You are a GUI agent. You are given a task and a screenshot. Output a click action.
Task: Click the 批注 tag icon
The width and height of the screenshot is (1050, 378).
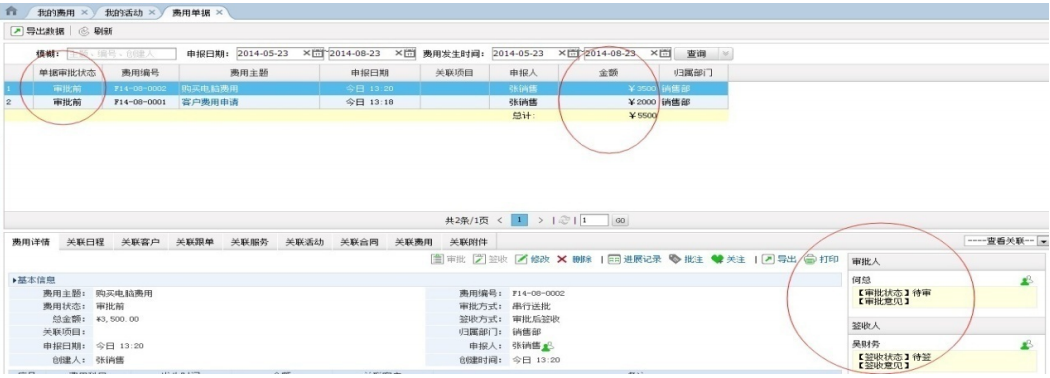[x=674, y=259]
